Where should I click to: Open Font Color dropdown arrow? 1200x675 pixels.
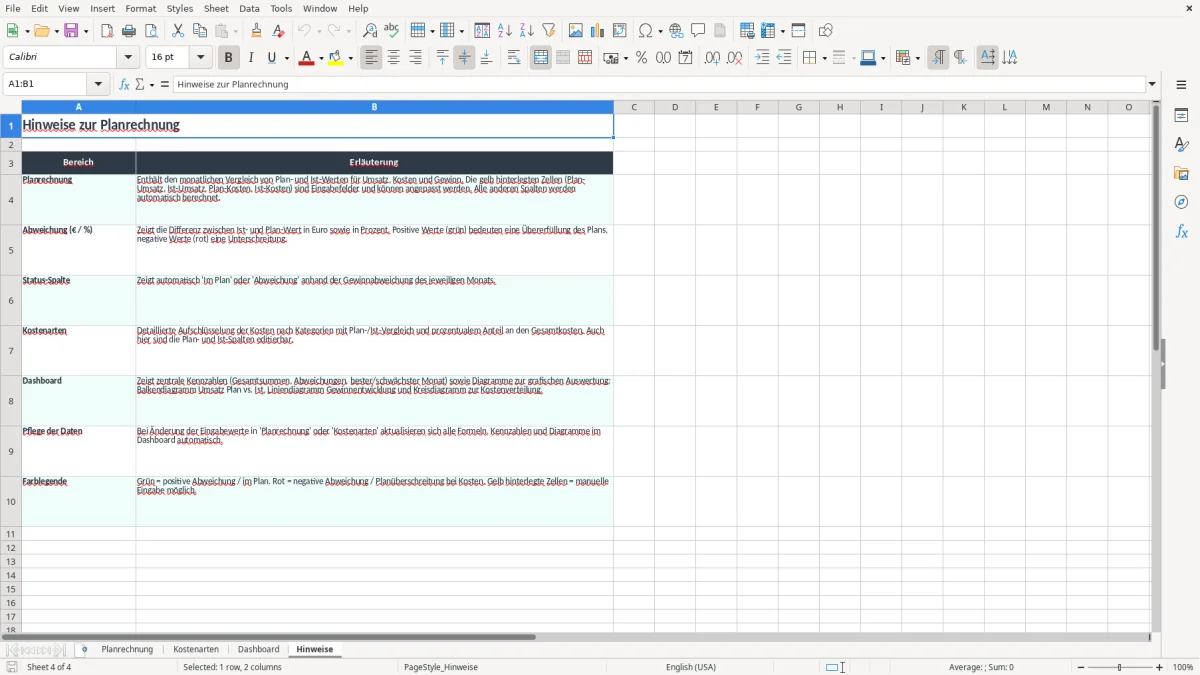tap(321, 58)
